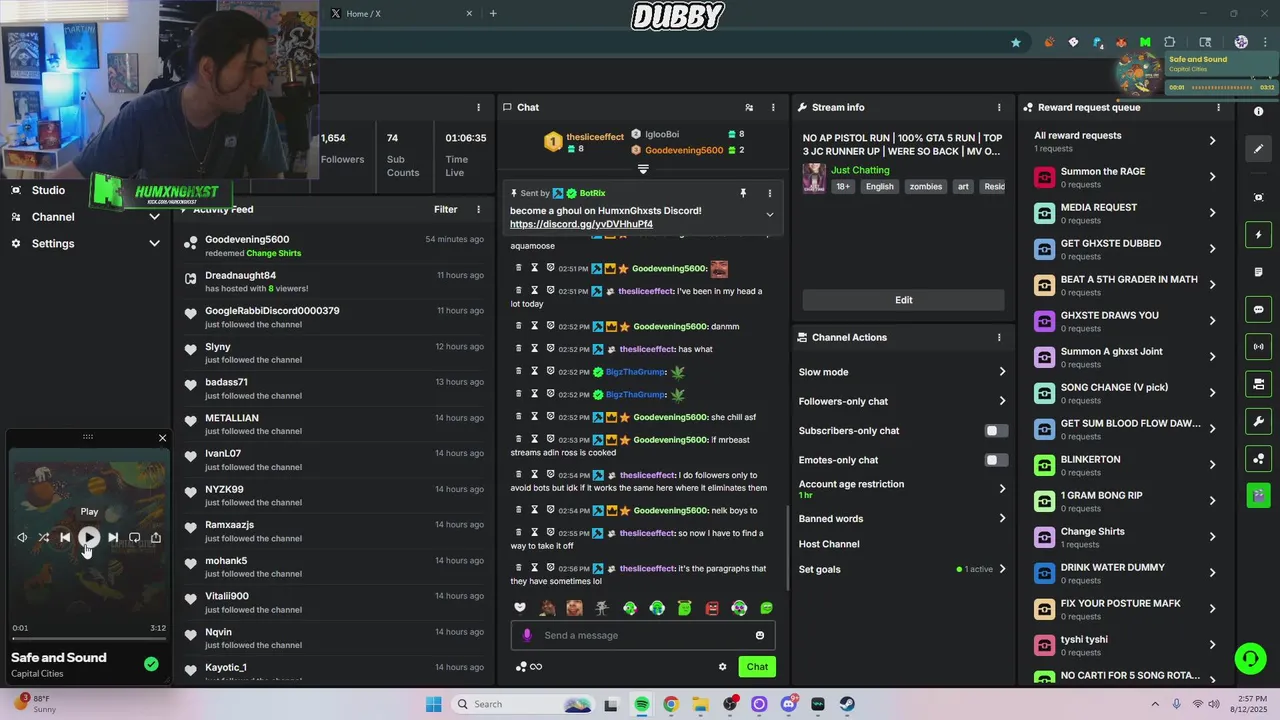Viewport: 1280px width, 720px height.
Task: Open Activity Feed Filter
Action: 446,209
